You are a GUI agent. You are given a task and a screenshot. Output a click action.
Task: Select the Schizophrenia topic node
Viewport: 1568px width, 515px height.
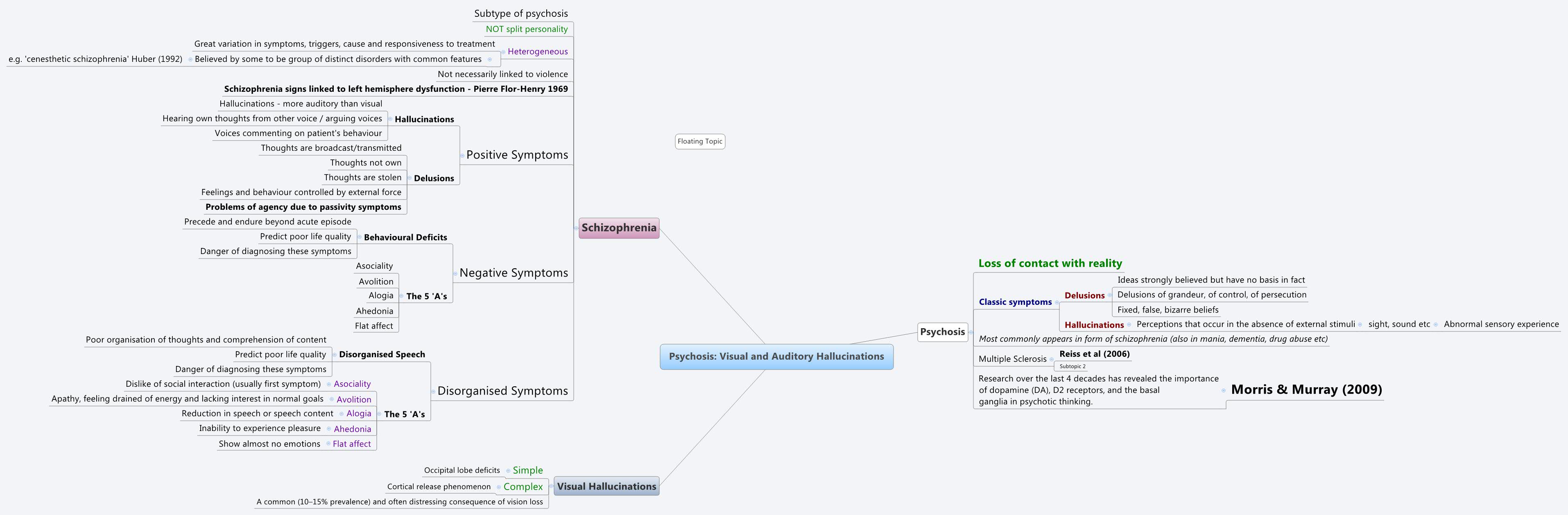(x=619, y=228)
